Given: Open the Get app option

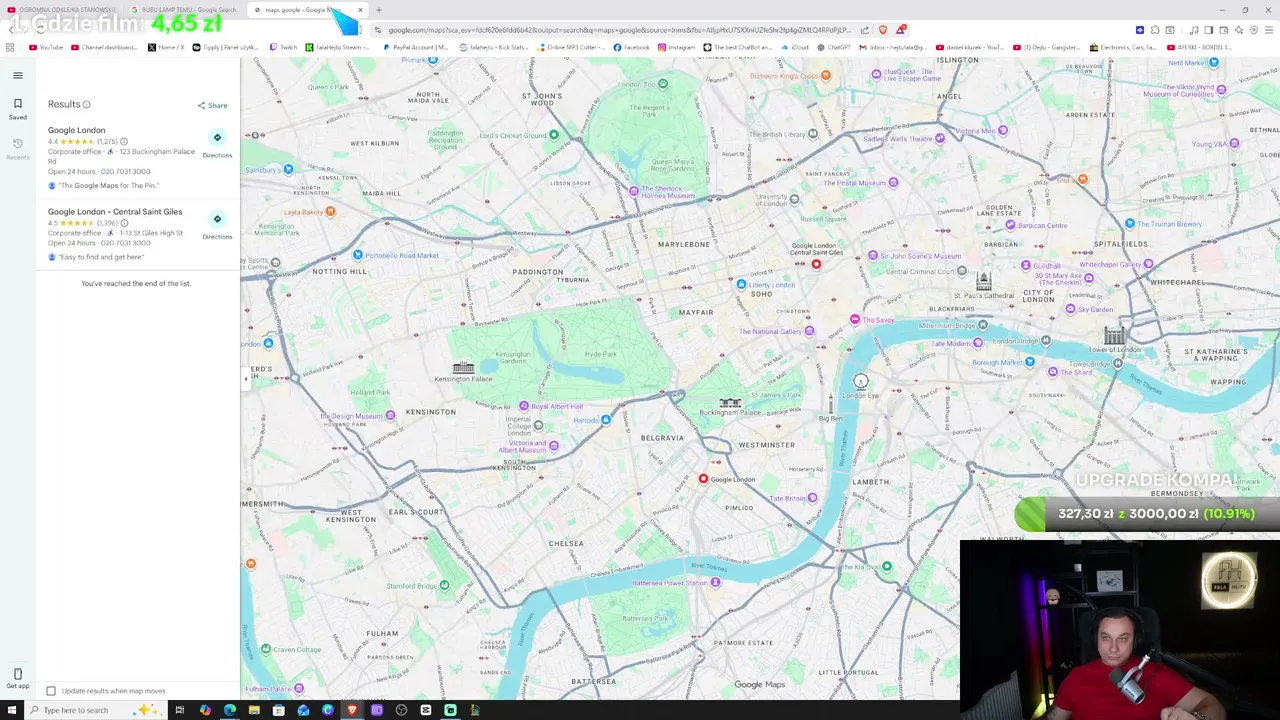Looking at the screenshot, I should 17,678.
